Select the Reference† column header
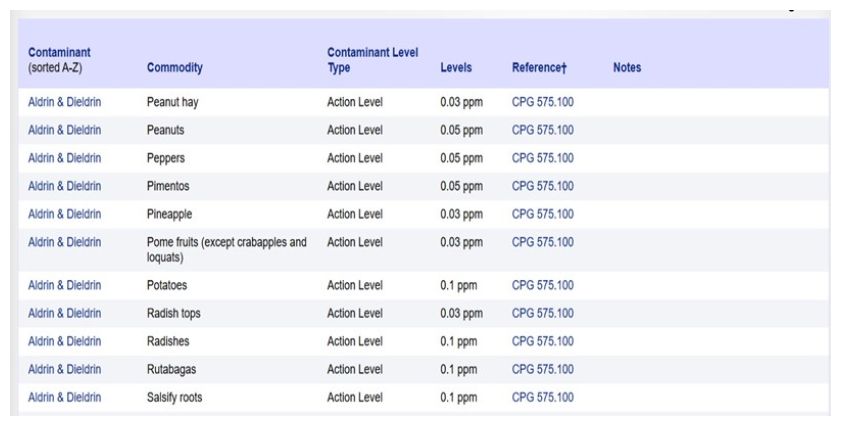 [539, 68]
